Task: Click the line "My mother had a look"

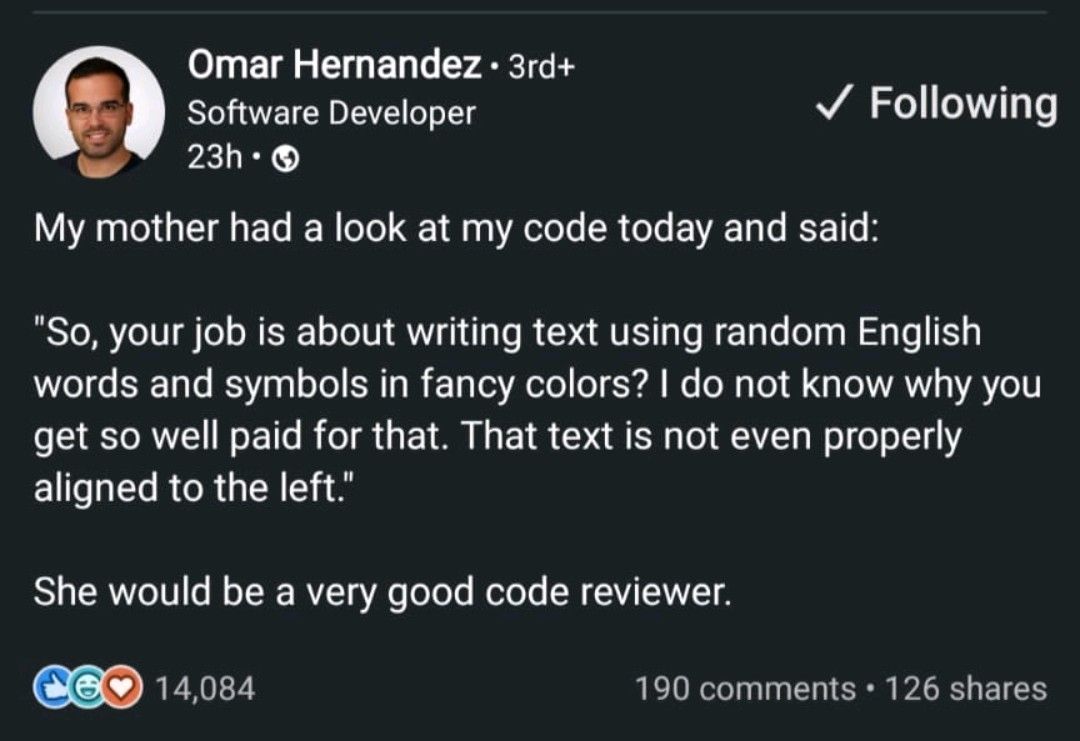Action: pos(457,229)
